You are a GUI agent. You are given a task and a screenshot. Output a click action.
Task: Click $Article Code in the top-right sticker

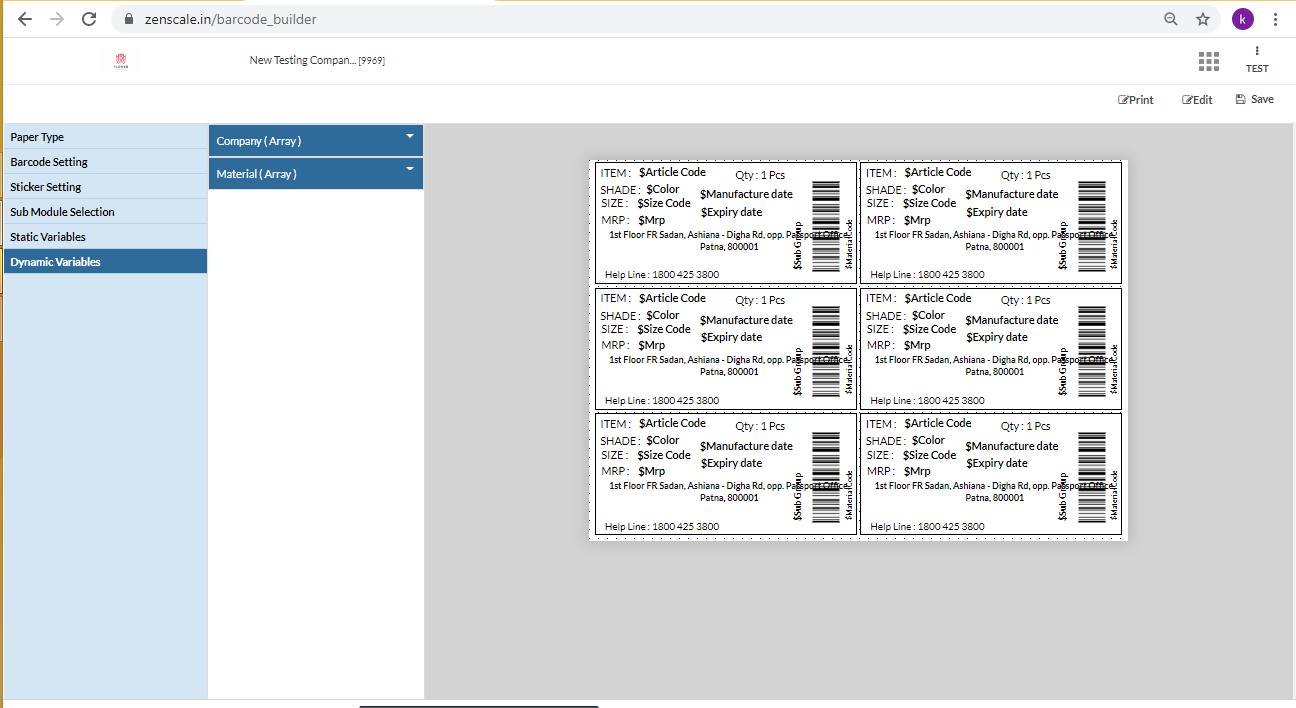[938, 172]
